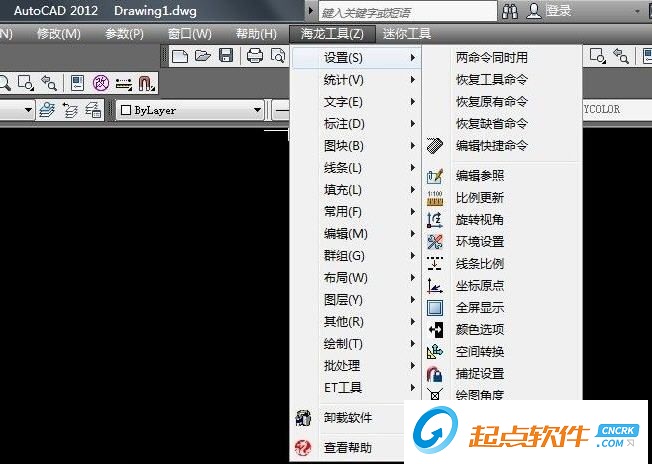Click the icon beside 编辑参照
This screenshot has width=652, height=464.
[435, 176]
